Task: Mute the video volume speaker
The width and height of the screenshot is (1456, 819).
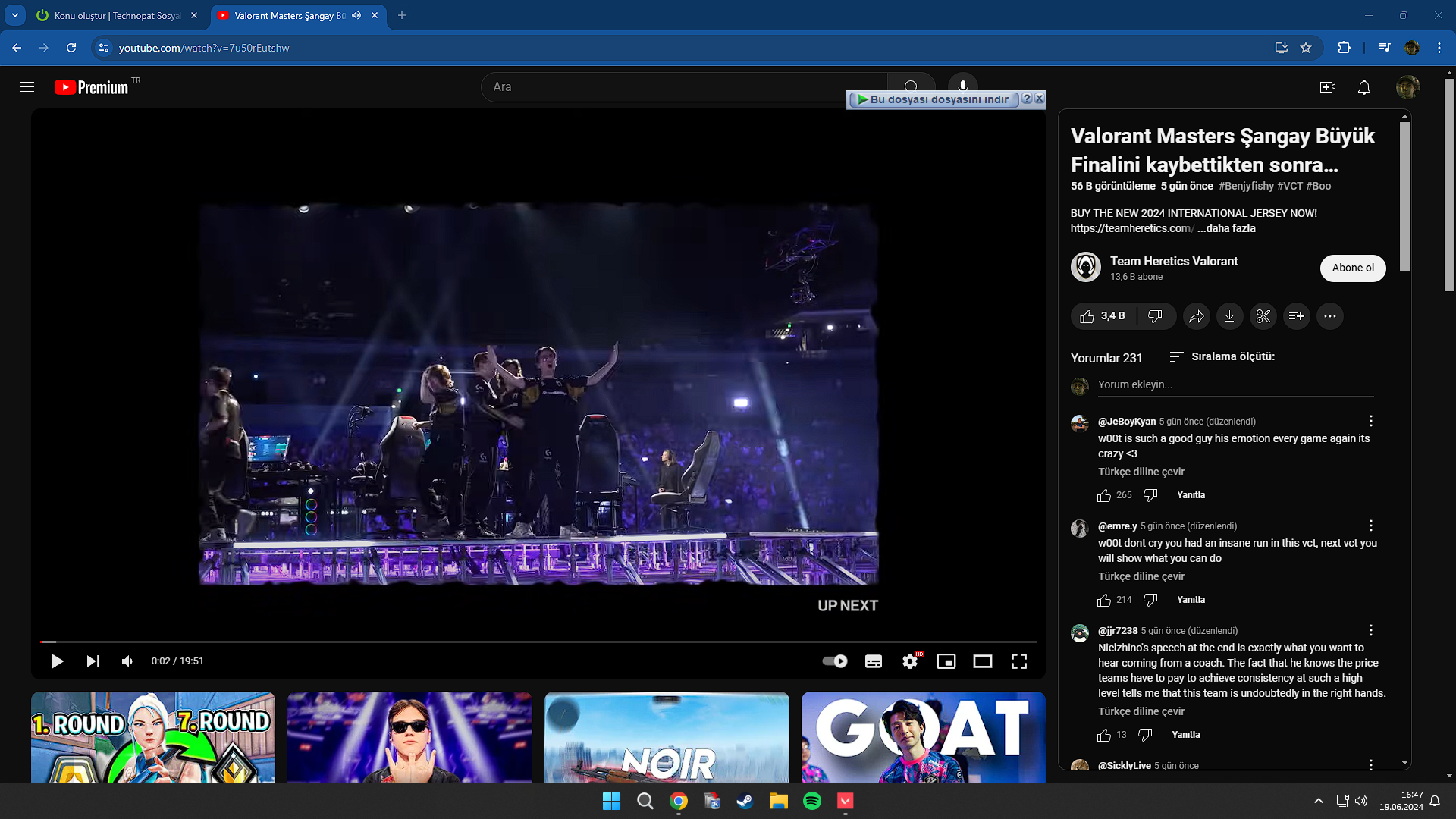Action: [127, 661]
